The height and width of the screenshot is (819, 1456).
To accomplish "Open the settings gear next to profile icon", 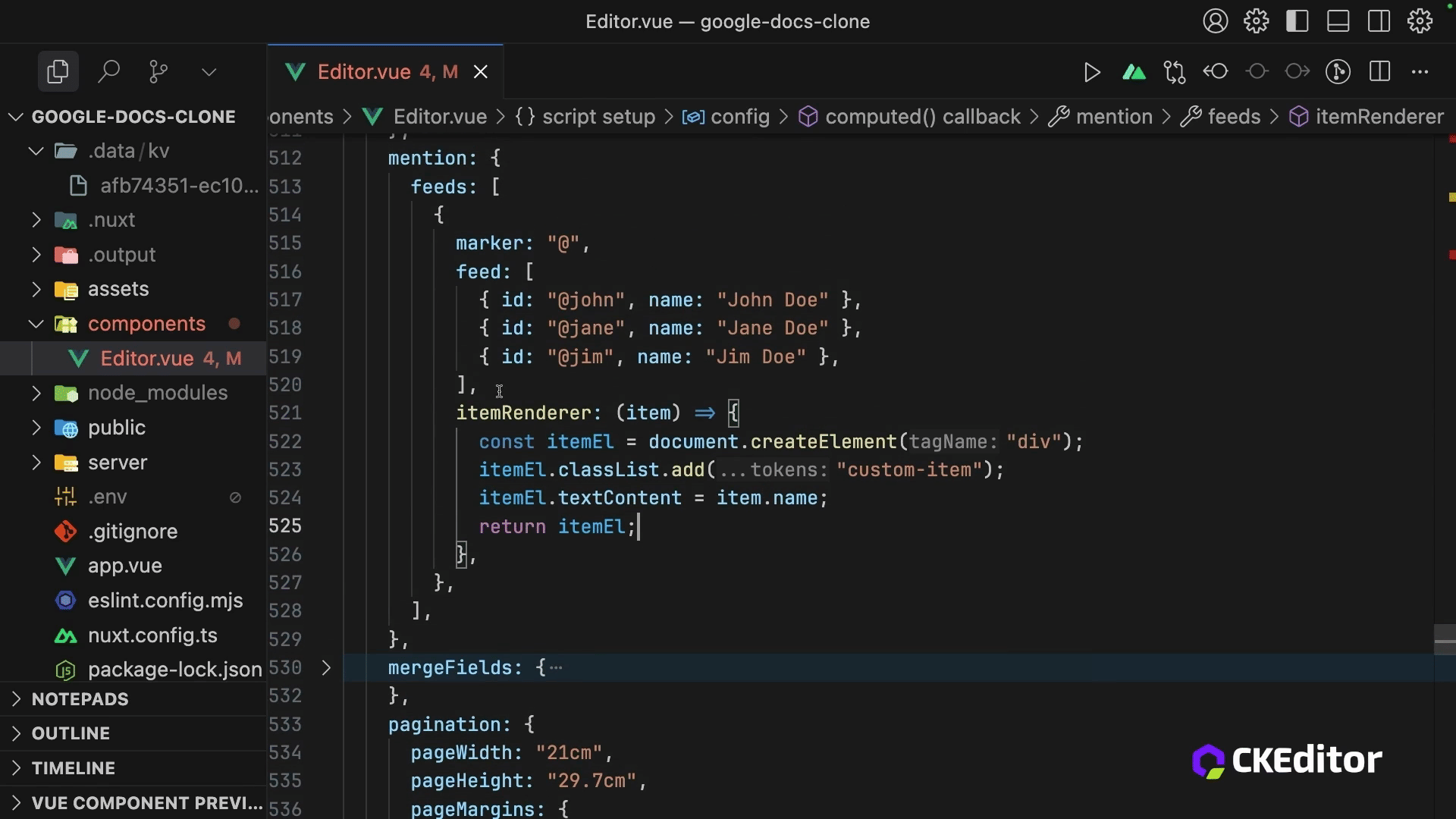I will (x=1256, y=21).
